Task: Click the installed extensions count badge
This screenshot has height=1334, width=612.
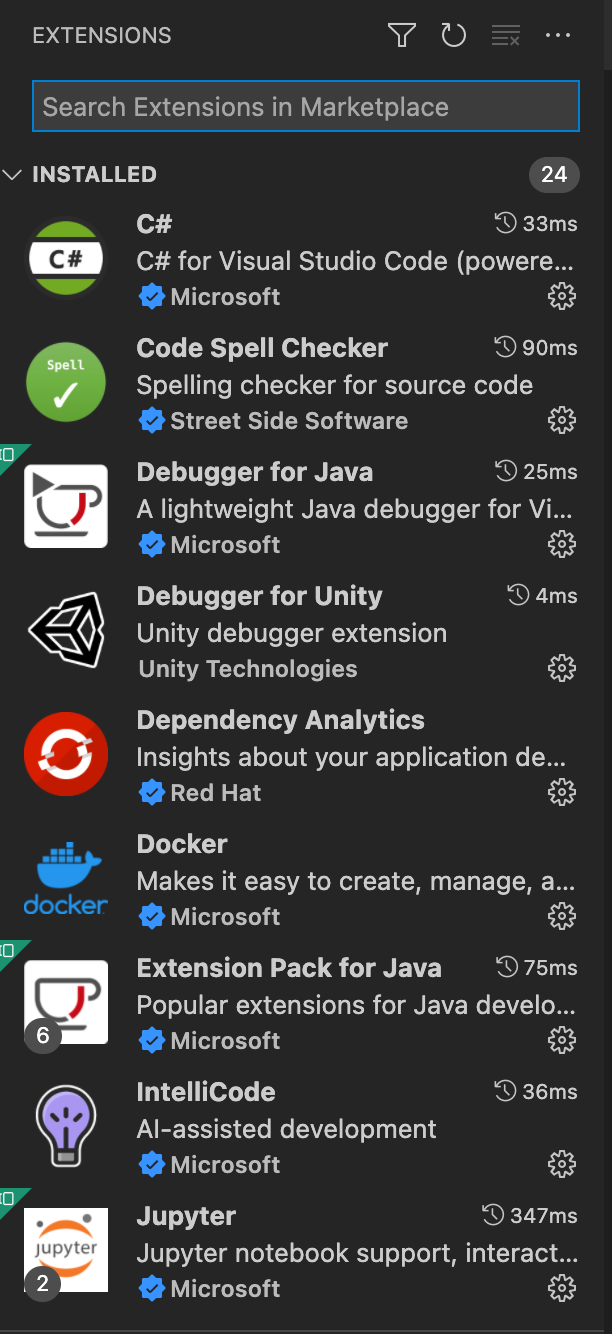Action: point(554,175)
